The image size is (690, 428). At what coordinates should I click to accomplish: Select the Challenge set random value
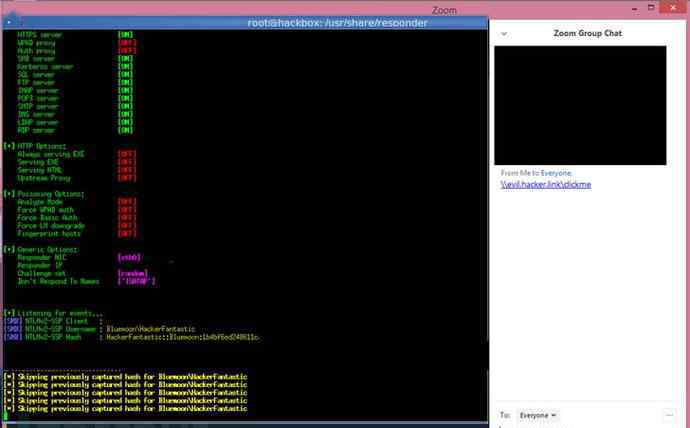point(133,274)
